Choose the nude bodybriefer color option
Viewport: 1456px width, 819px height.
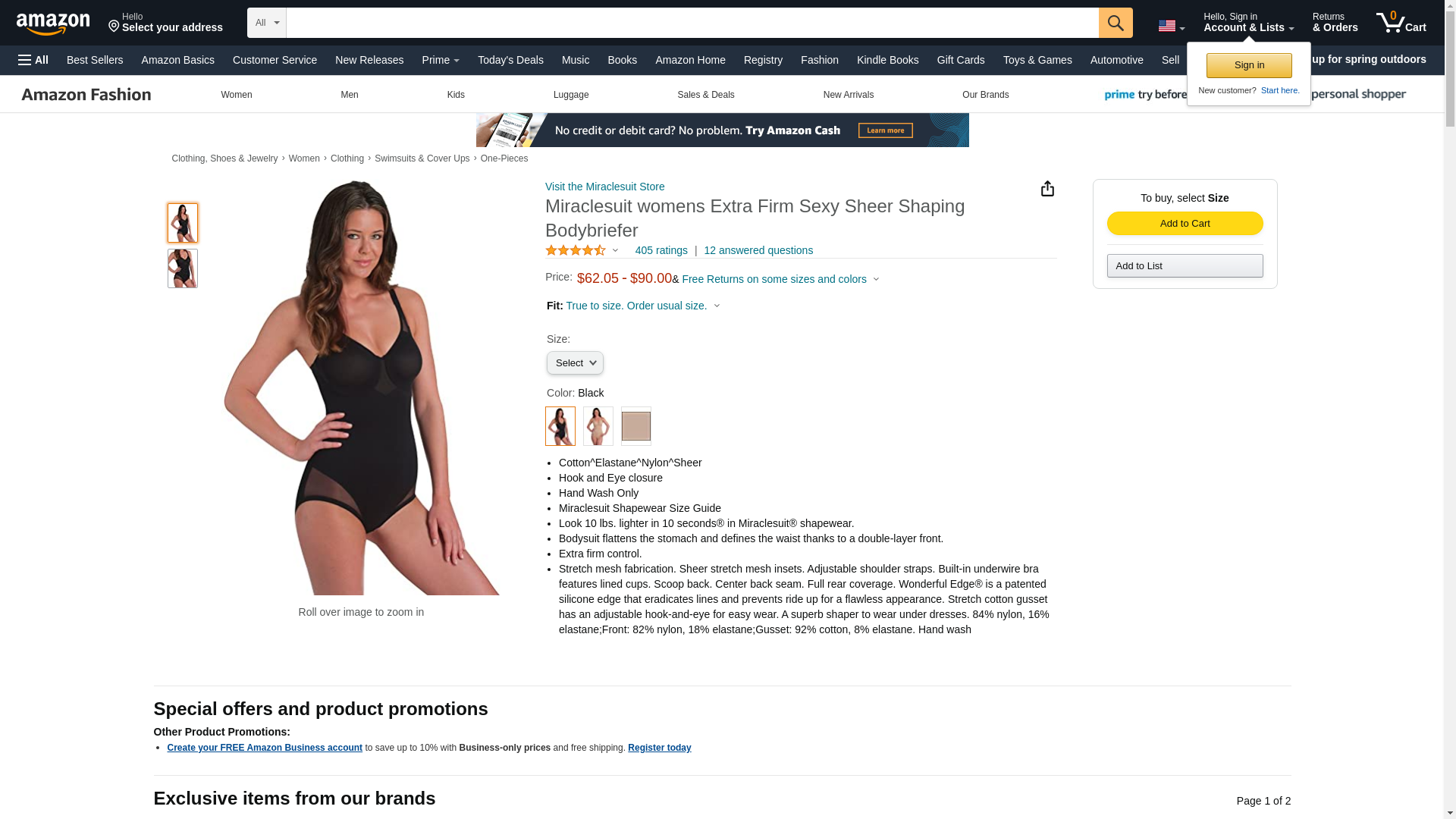point(598,425)
